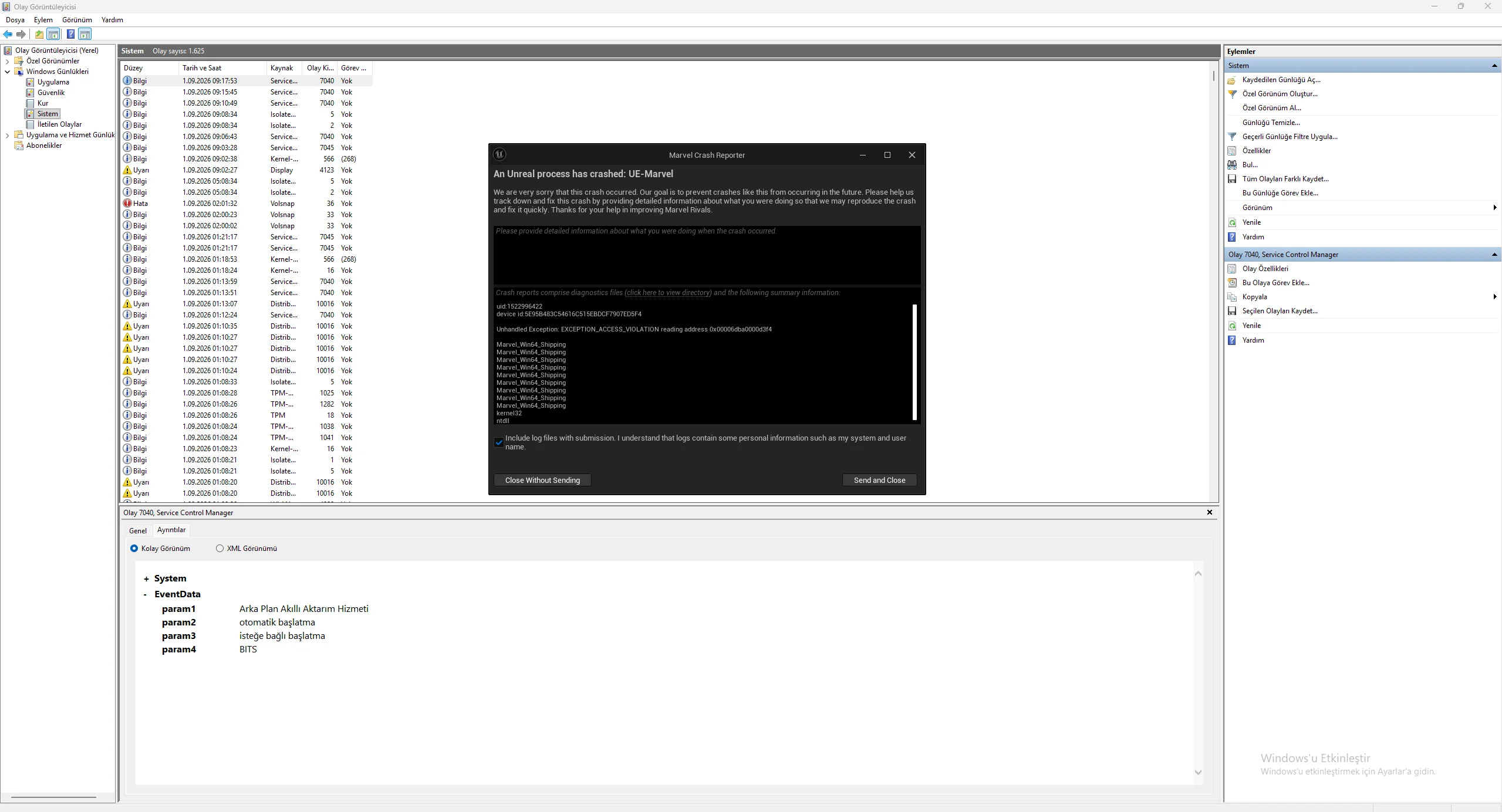Click Yenile icon under Olay 7040 section
This screenshot has width=1502, height=812.
pyautogui.click(x=1232, y=326)
